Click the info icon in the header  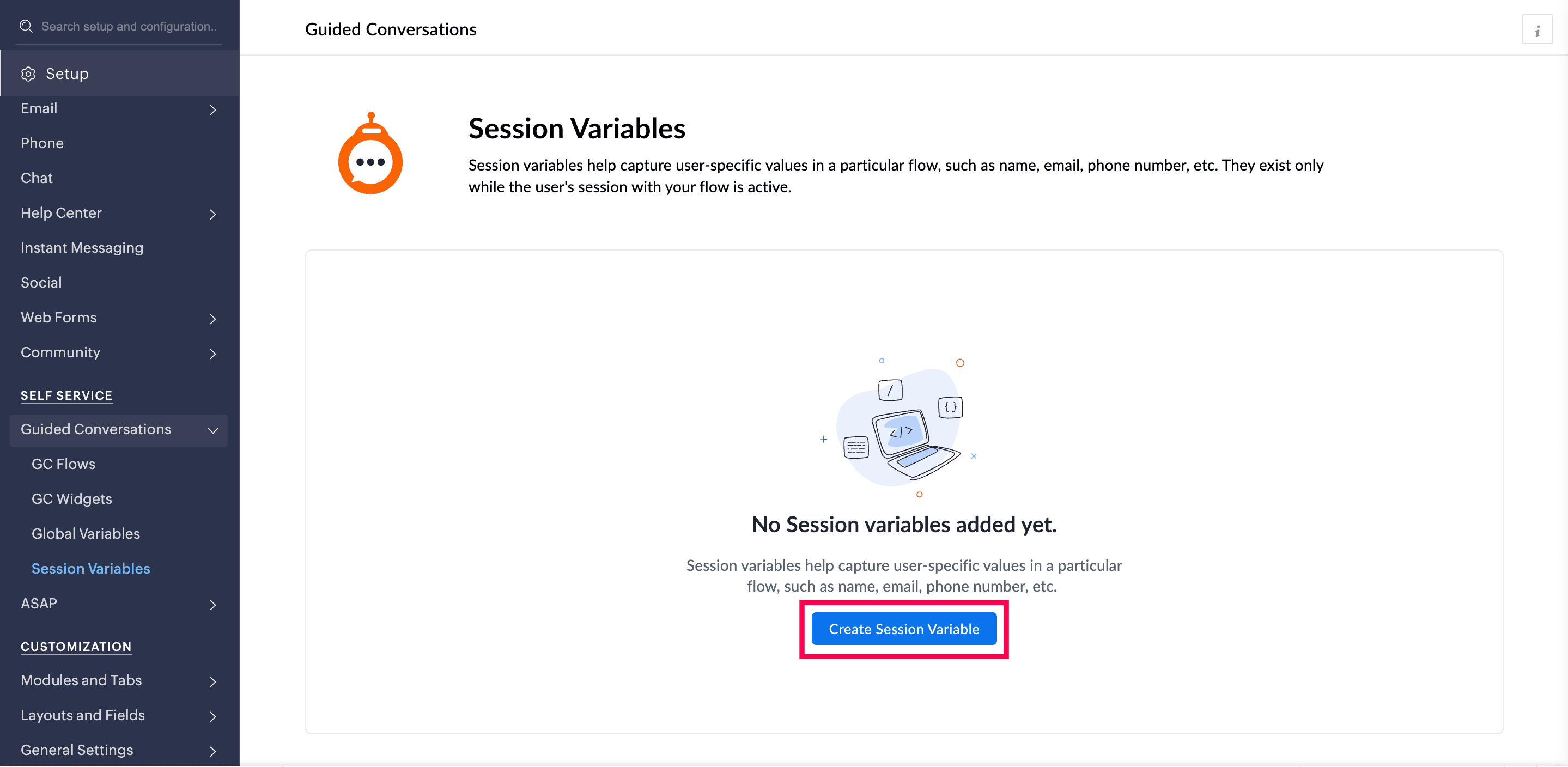(1536, 29)
